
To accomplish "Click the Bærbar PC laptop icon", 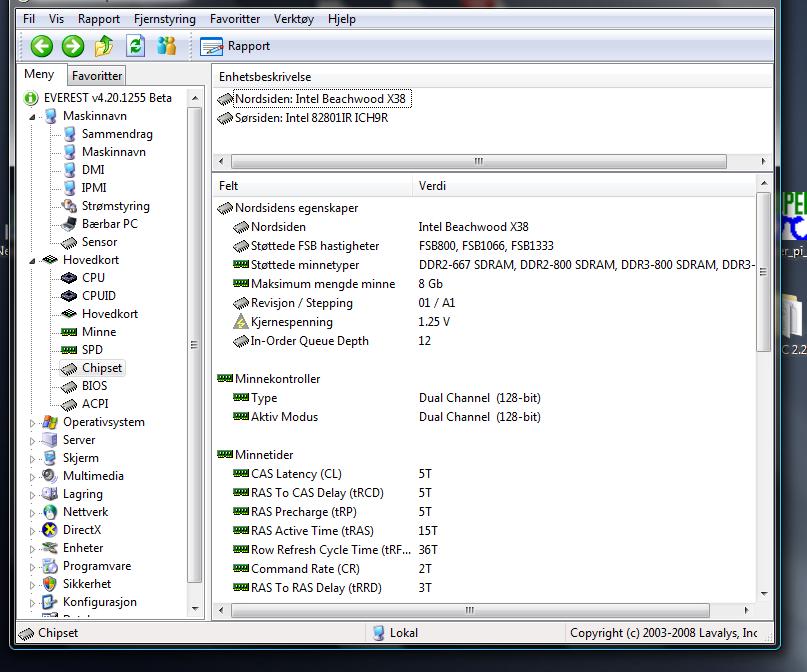I will [x=69, y=224].
